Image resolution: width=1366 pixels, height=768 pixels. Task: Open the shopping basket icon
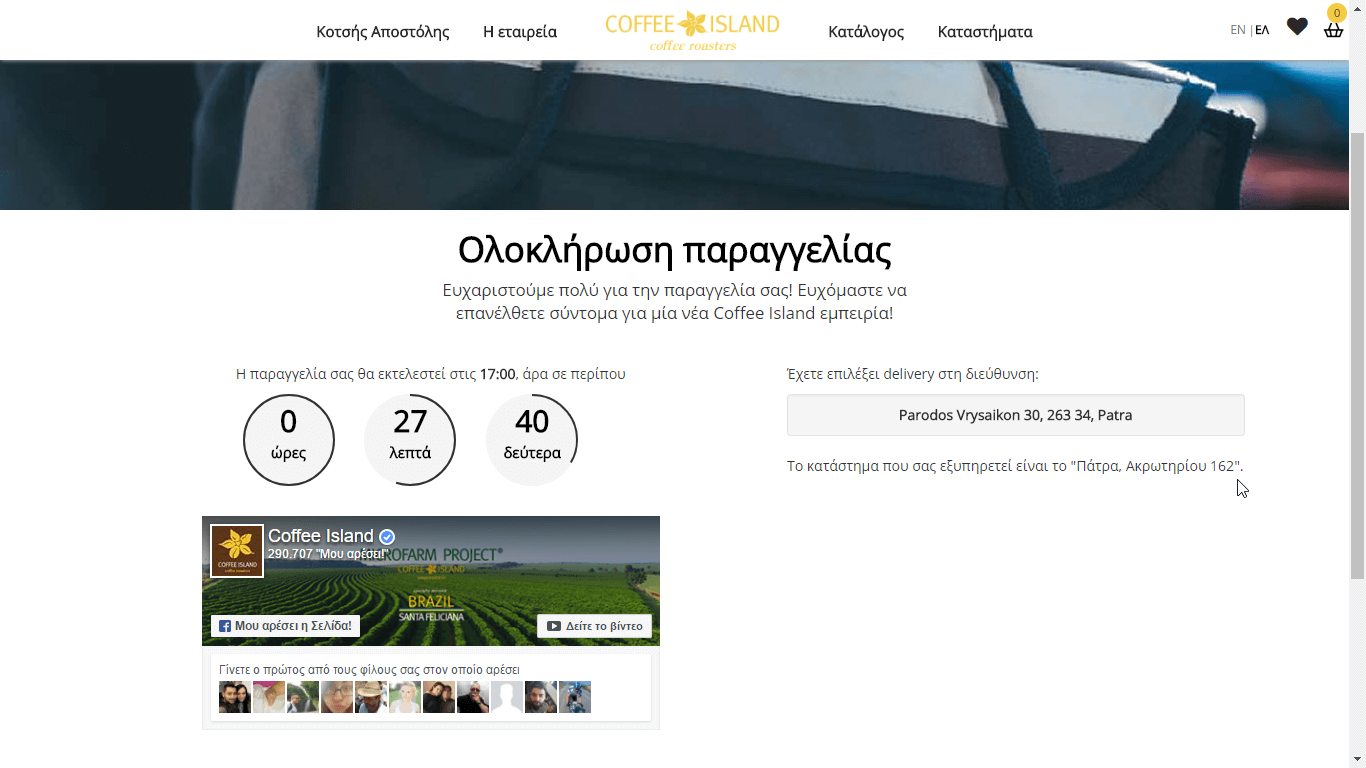pyautogui.click(x=1333, y=30)
